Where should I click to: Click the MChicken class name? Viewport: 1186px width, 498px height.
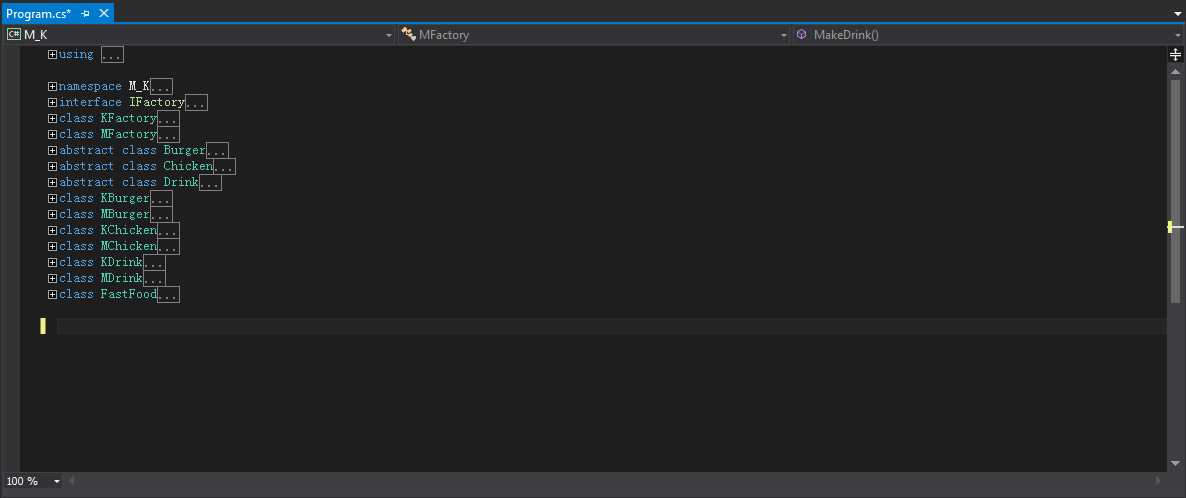[x=129, y=246]
